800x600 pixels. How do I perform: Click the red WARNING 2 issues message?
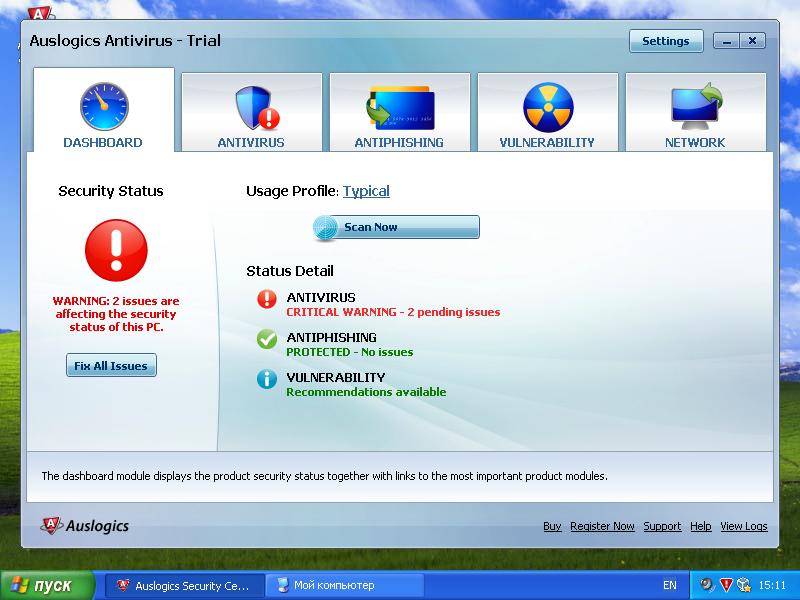click(116, 314)
